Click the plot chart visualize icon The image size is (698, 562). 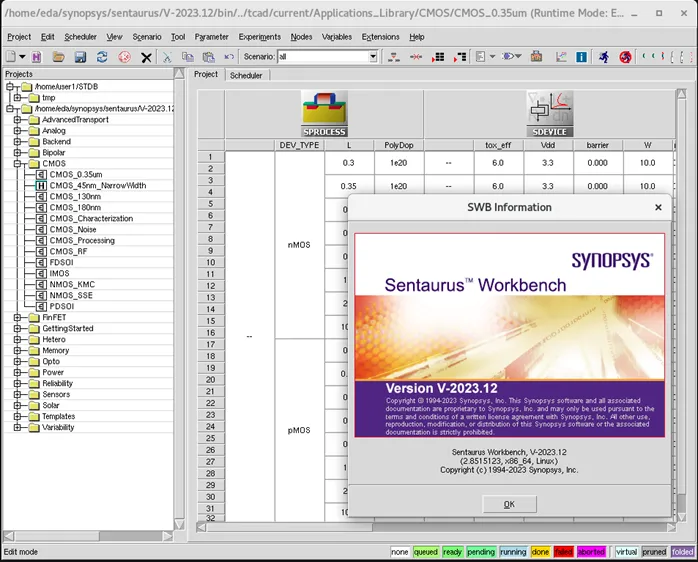[x=561, y=57]
